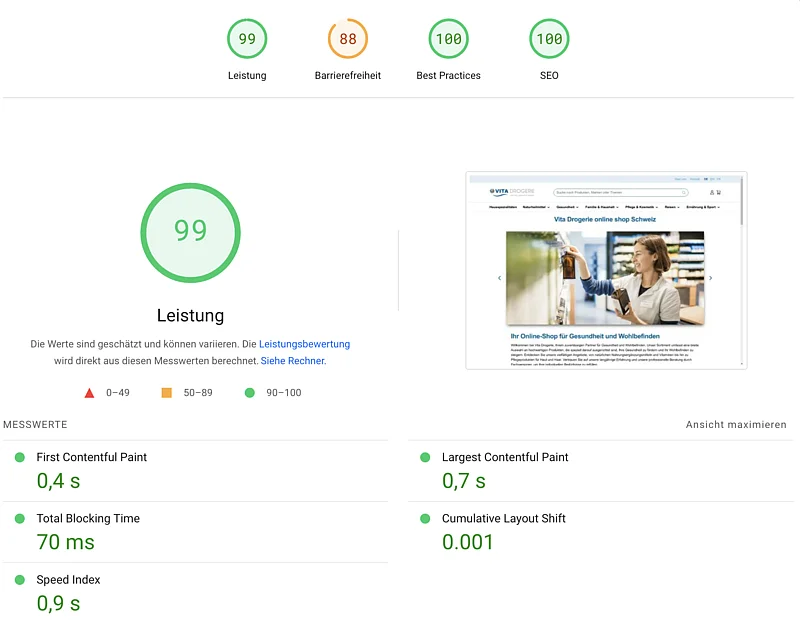Screen dimensions: 800x621
Task: Click the red triangle 0–49 legend icon
Action: point(90,393)
